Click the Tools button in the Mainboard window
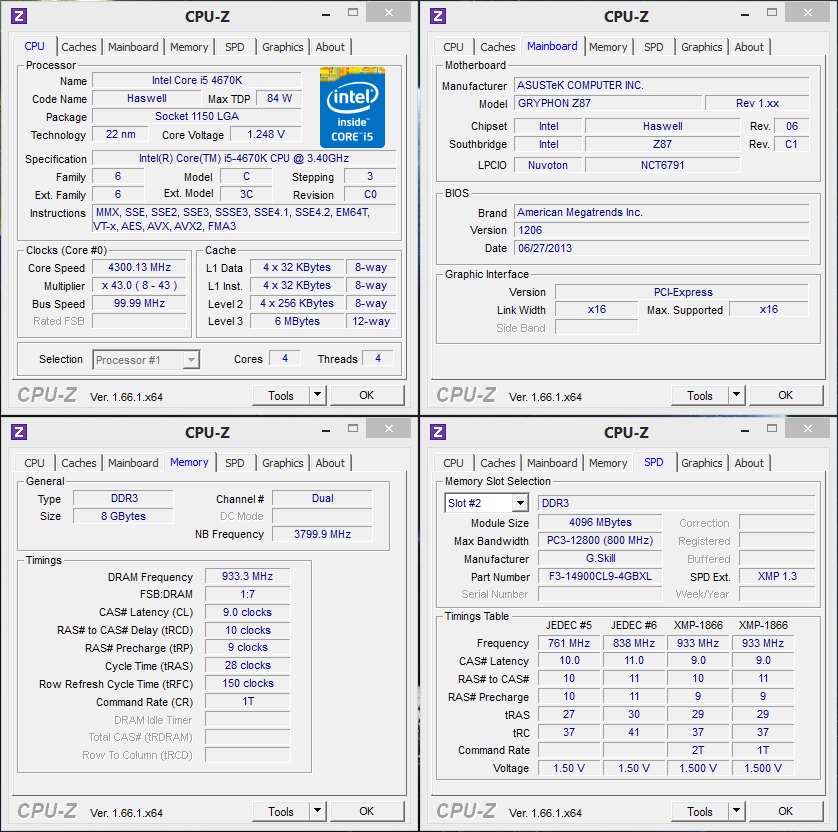Viewport: 838px width, 832px height. (x=700, y=395)
